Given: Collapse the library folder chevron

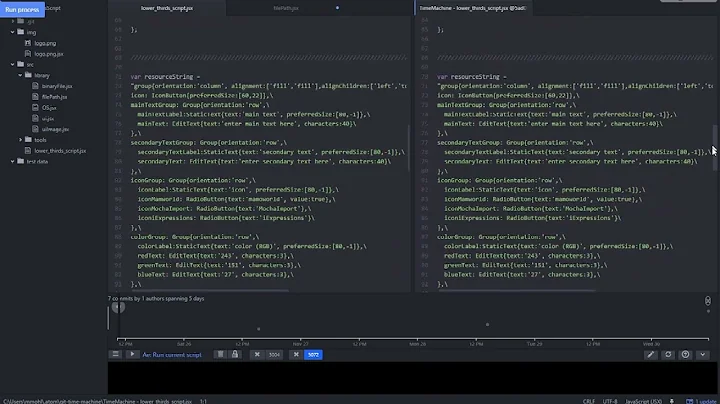Looking at the screenshot, I should [x=20, y=75].
